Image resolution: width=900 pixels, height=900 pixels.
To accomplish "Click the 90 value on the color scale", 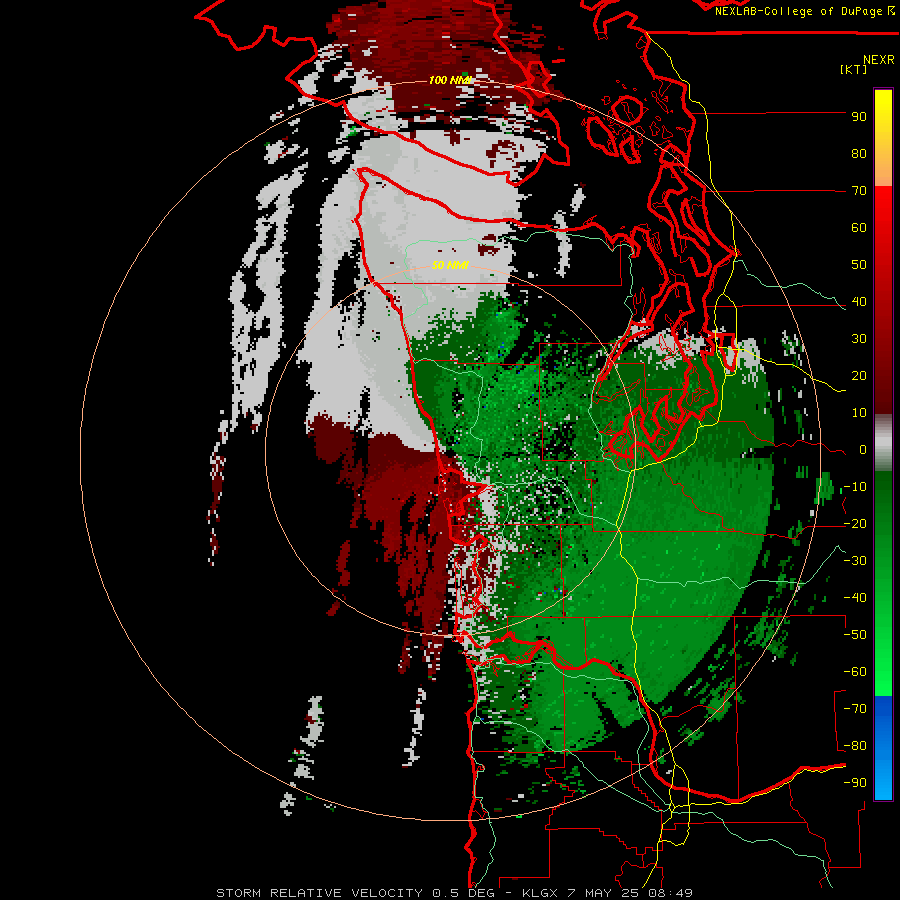I will coord(859,117).
